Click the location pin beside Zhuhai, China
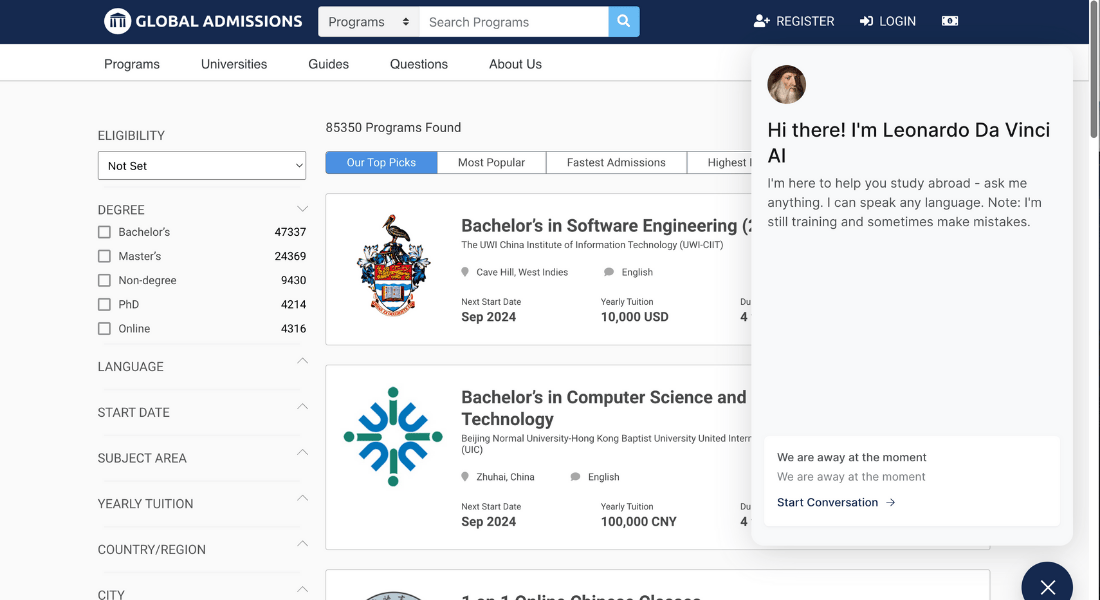This screenshot has width=1100, height=600. click(x=464, y=477)
